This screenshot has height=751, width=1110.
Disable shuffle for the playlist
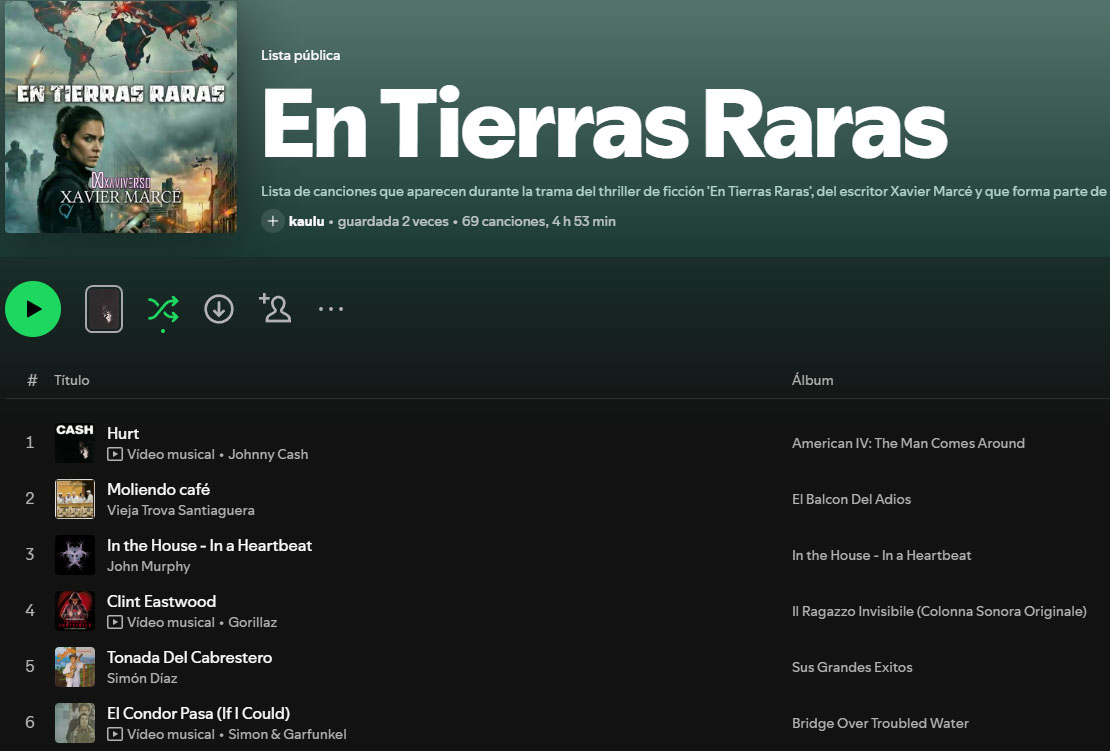coord(162,309)
